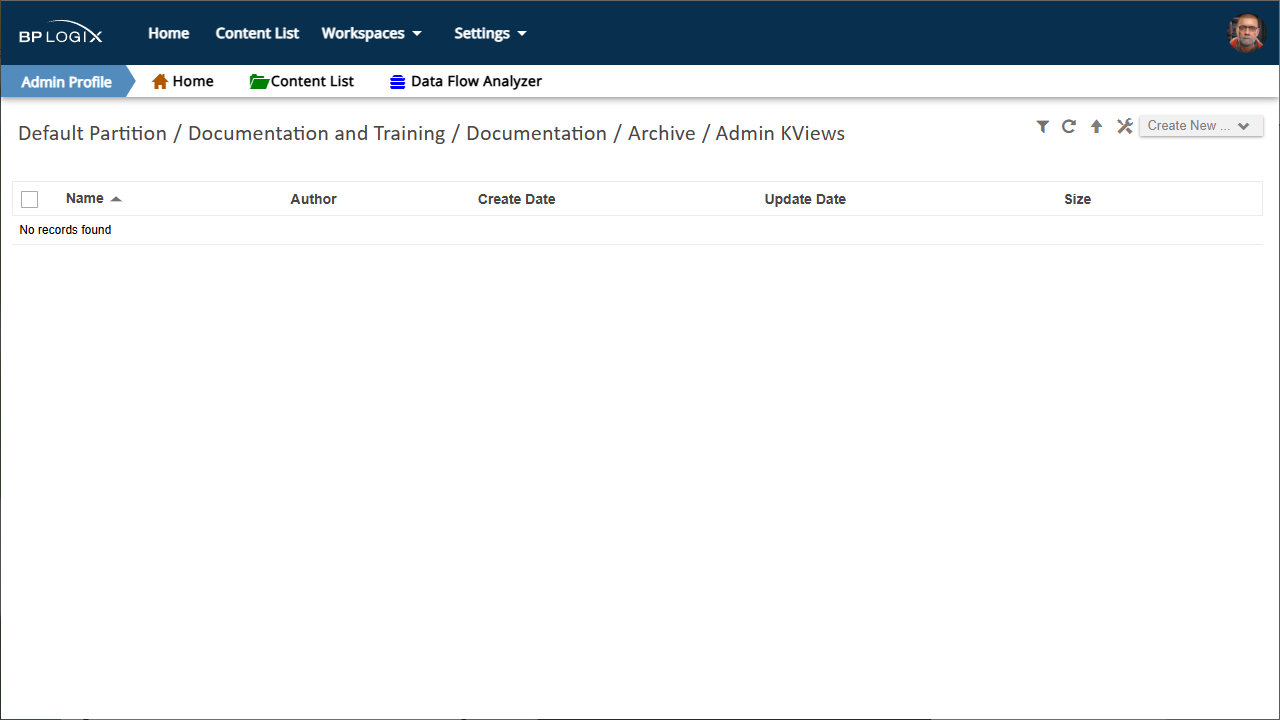Click the Name sort ascending arrow
Viewport: 1280px width, 720px height.
(116, 199)
